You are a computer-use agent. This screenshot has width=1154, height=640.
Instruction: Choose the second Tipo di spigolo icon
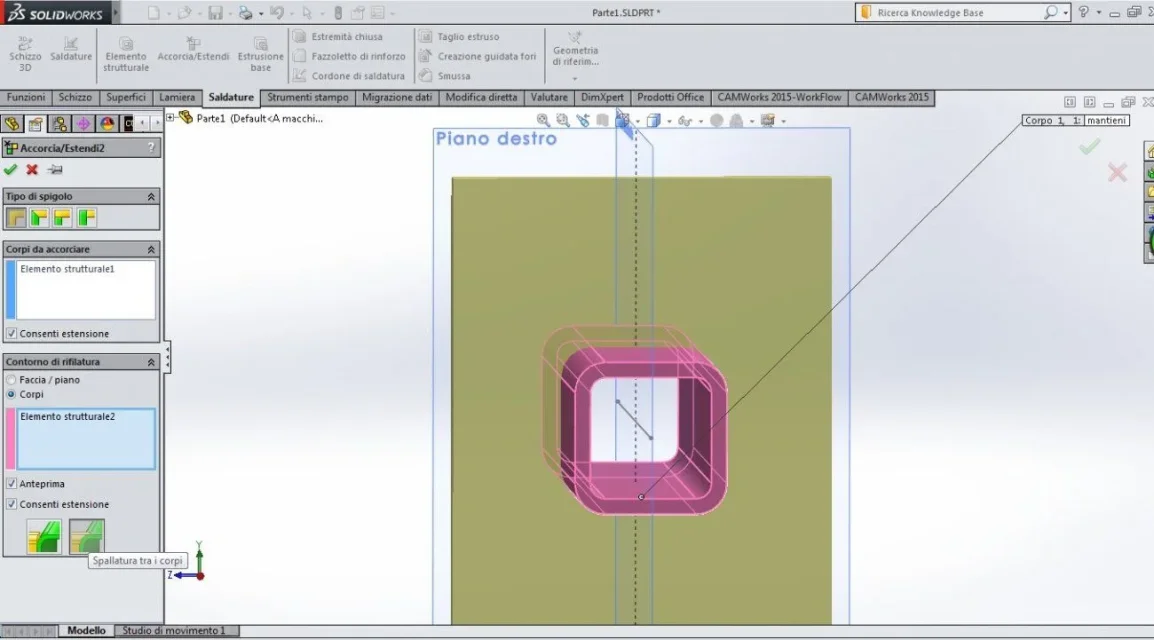pos(39,218)
